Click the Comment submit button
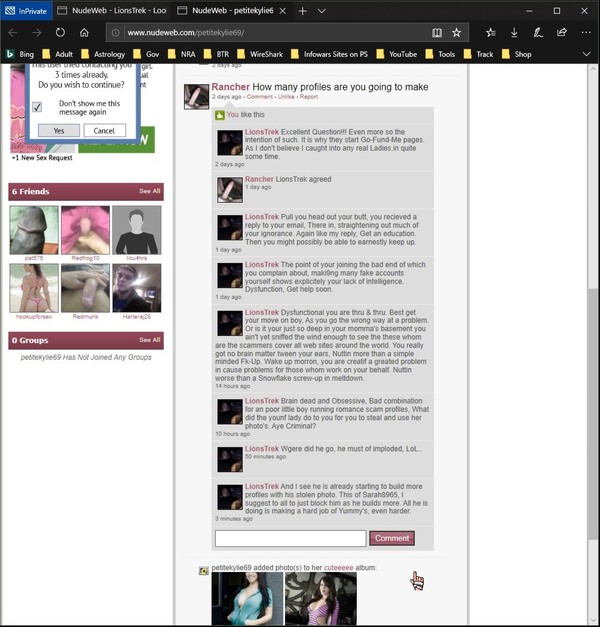600x627 pixels. click(391, 538)
